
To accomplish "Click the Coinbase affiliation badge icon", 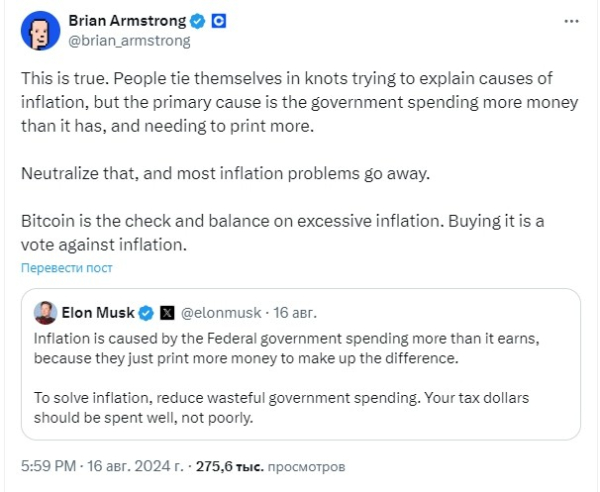I will tap(218, 21).
